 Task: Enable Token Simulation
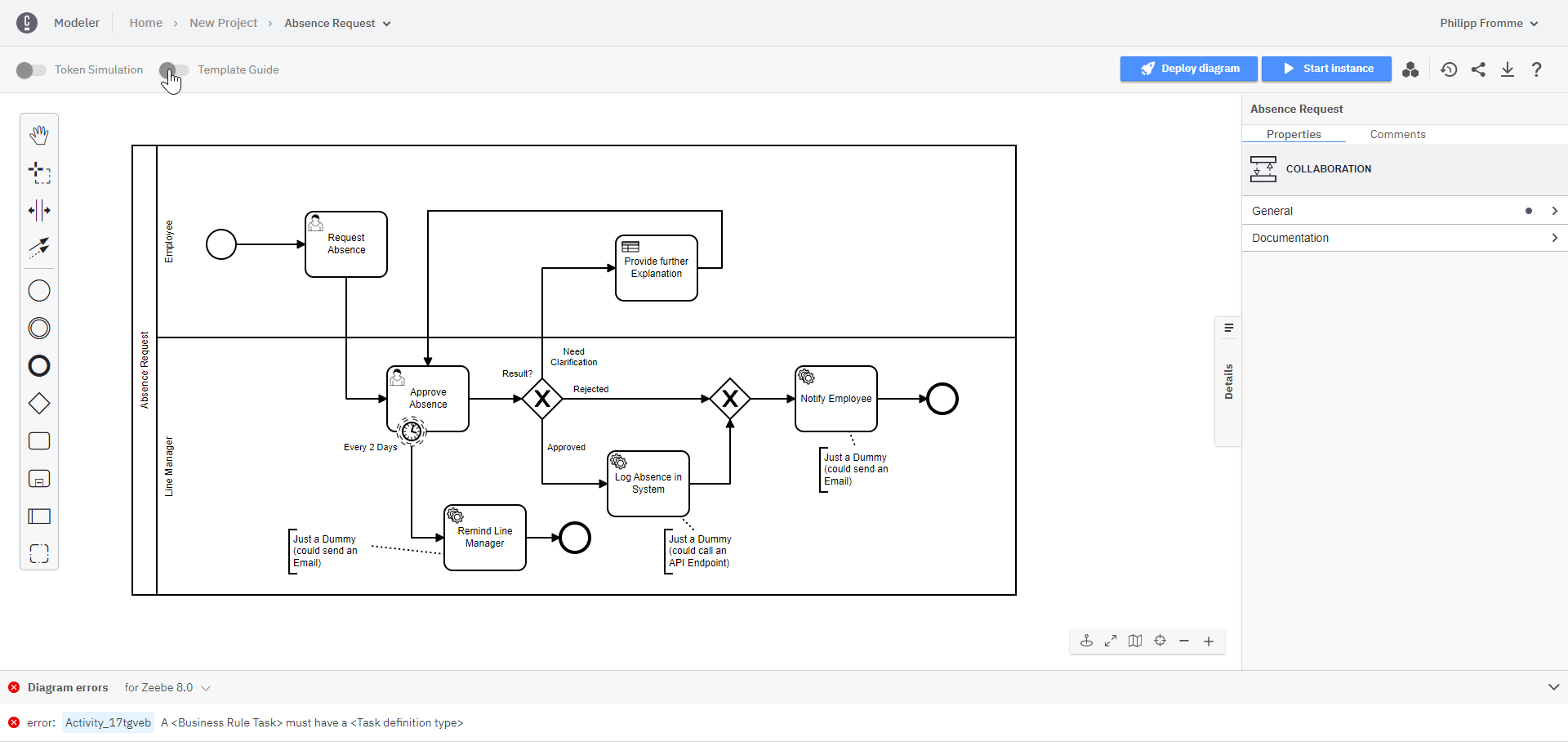tap(30, 70)
